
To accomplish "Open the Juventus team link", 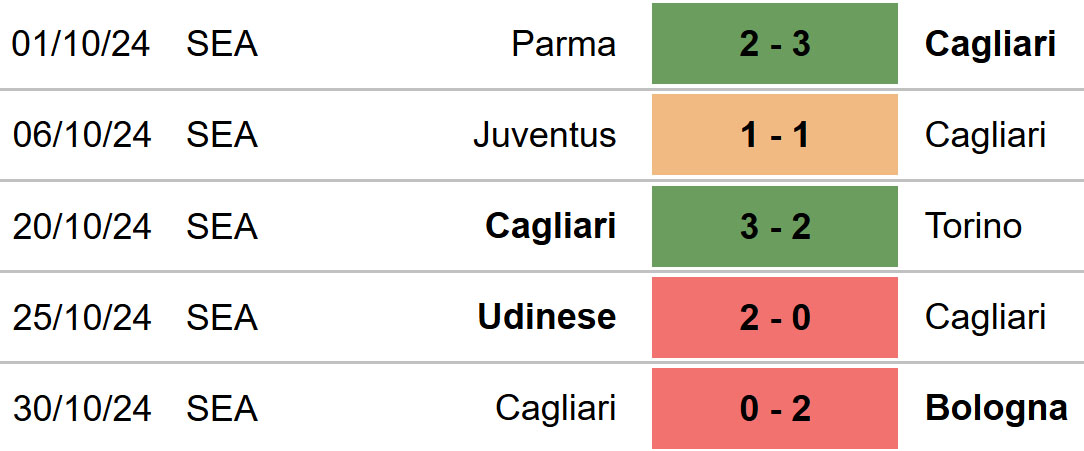I will tap(545, 135).
